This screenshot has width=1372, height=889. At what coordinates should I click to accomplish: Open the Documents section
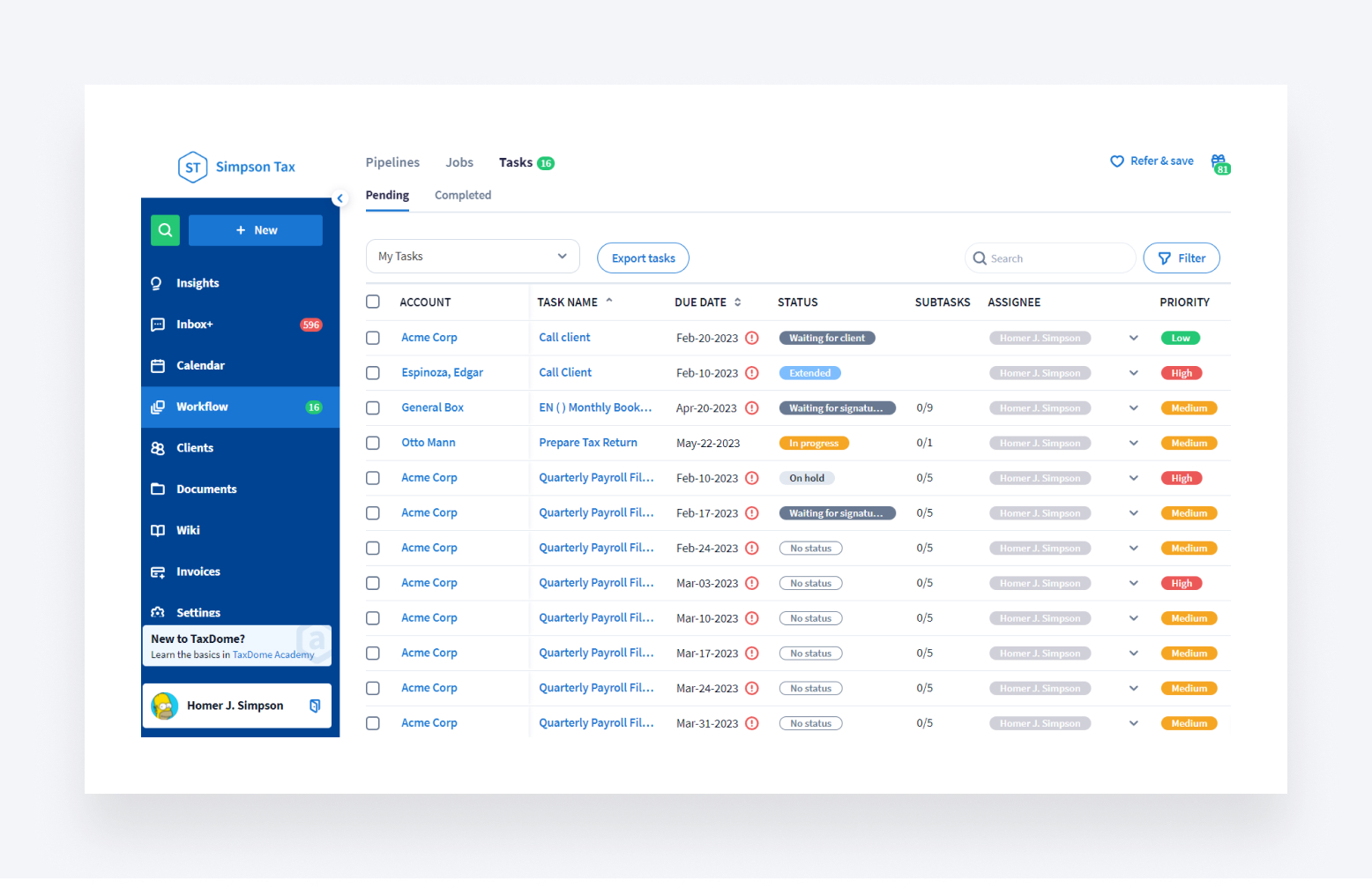coord(205,489)
